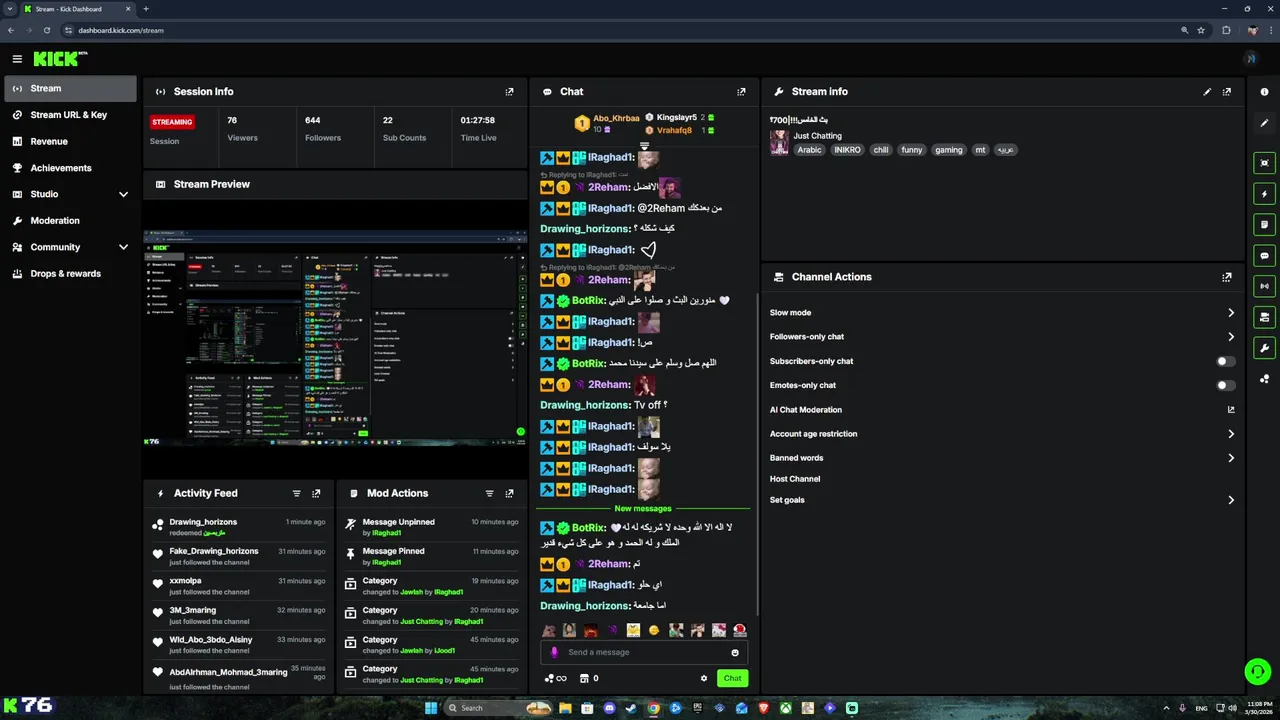This screenshot has height=720, width=1280.
Task: Expand Banned words settings
Action: pos(1231,458)
